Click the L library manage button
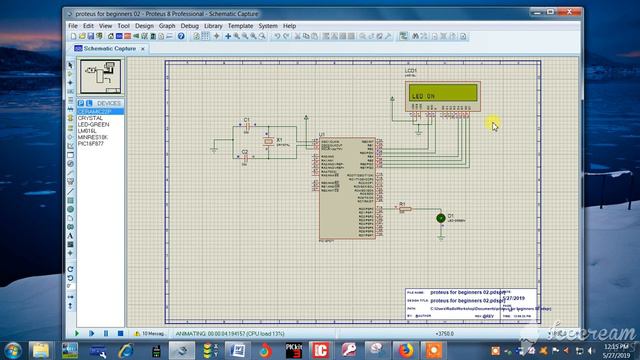640x360 pixels. (x=89, y=103)
